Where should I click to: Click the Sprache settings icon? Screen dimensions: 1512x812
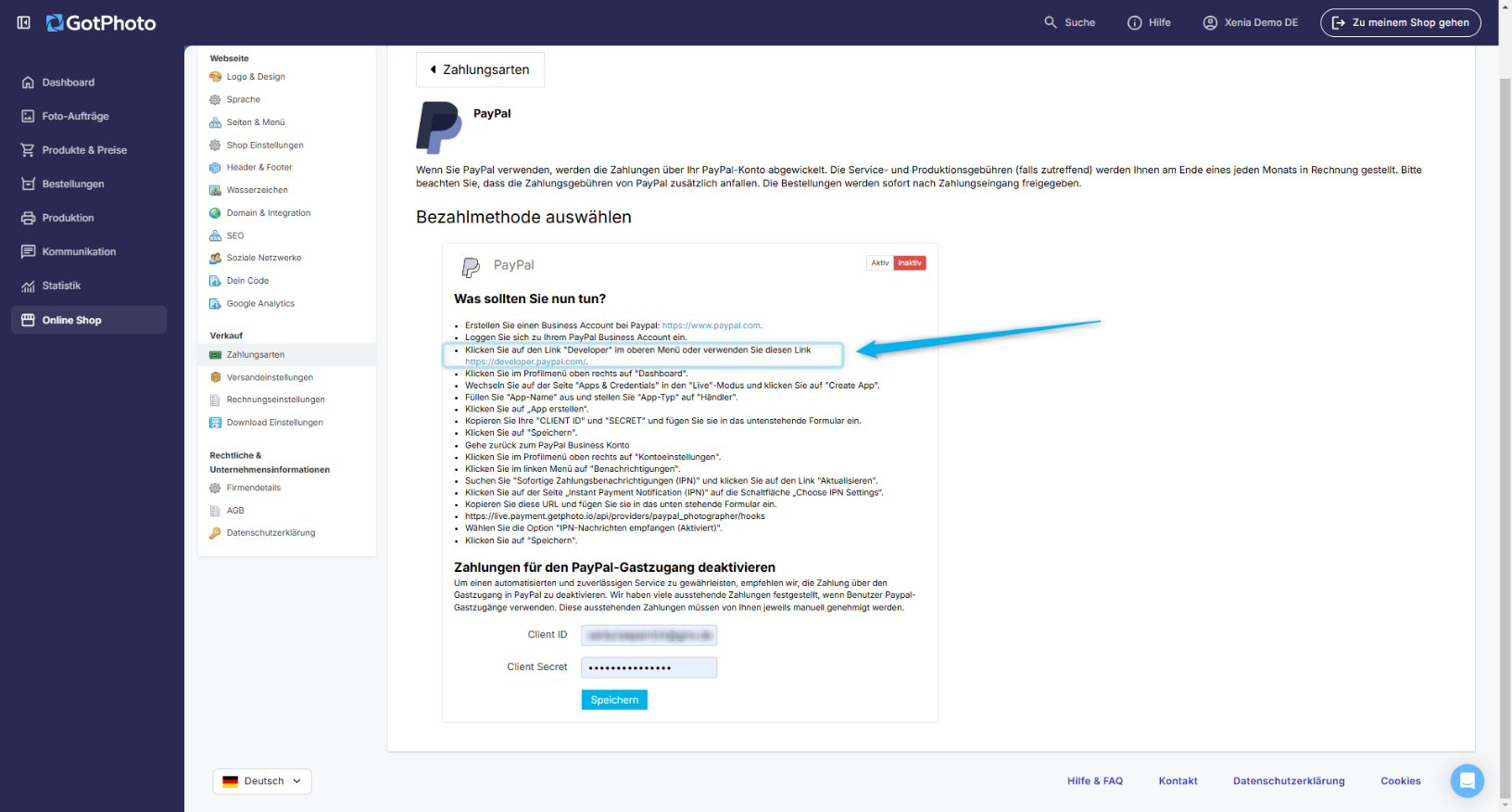(x=215, y=99)
